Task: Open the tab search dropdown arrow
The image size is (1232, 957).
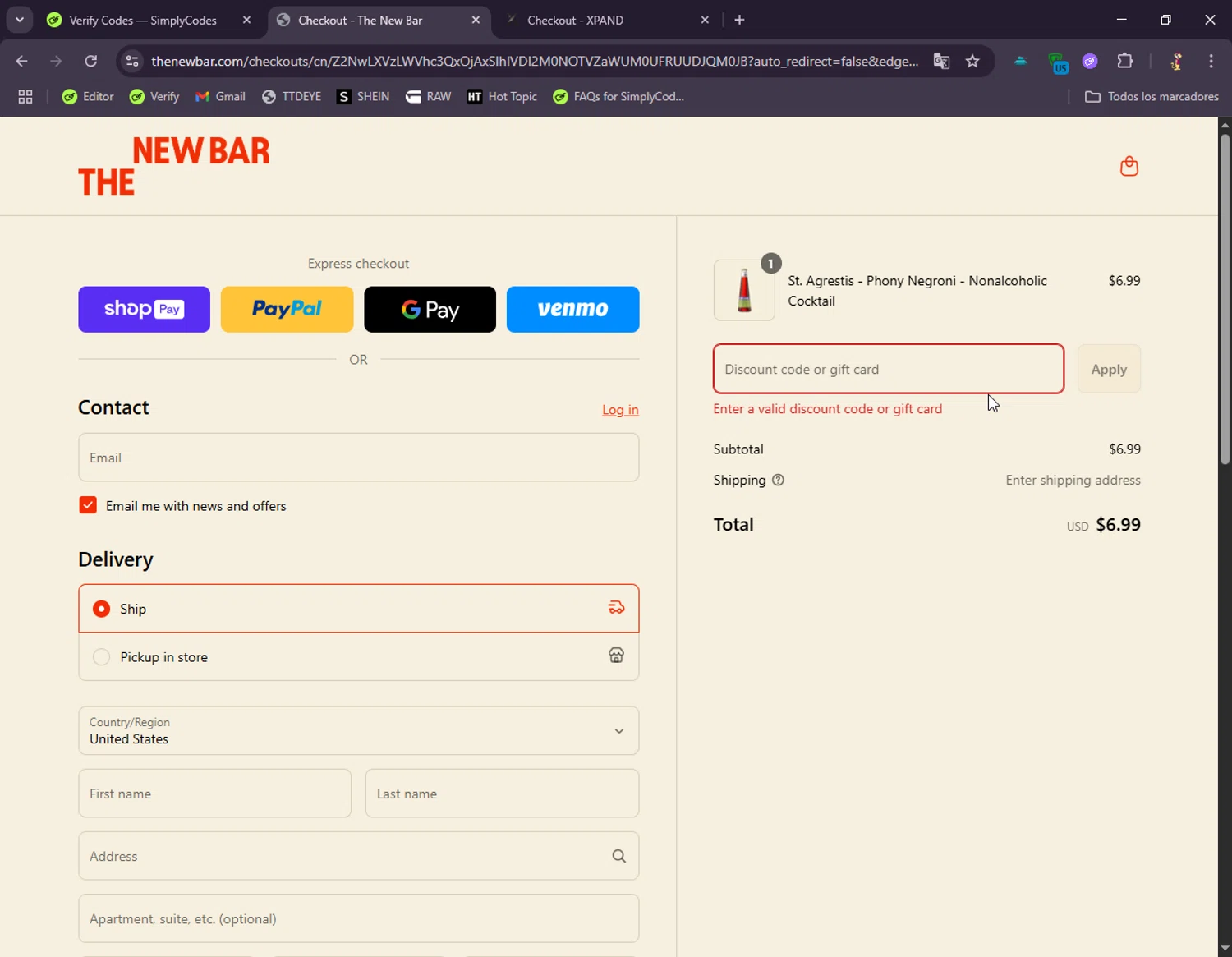Action: tap(19, 20)
